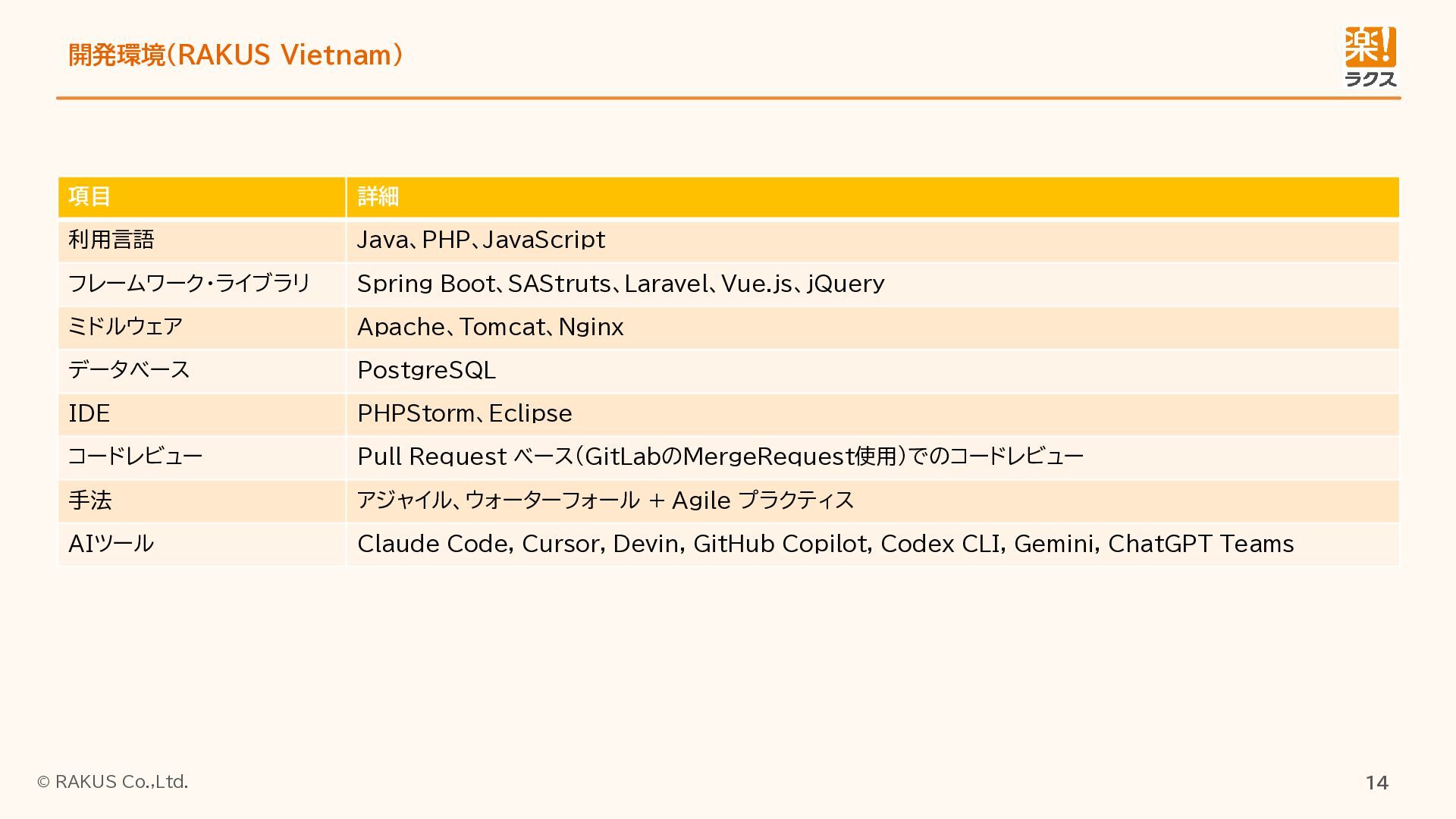Image resolution: width=1456 pixels, height=819 pixels.
Task: Click the Claude Code AI tools list
Action: click(x=825, y=544)
